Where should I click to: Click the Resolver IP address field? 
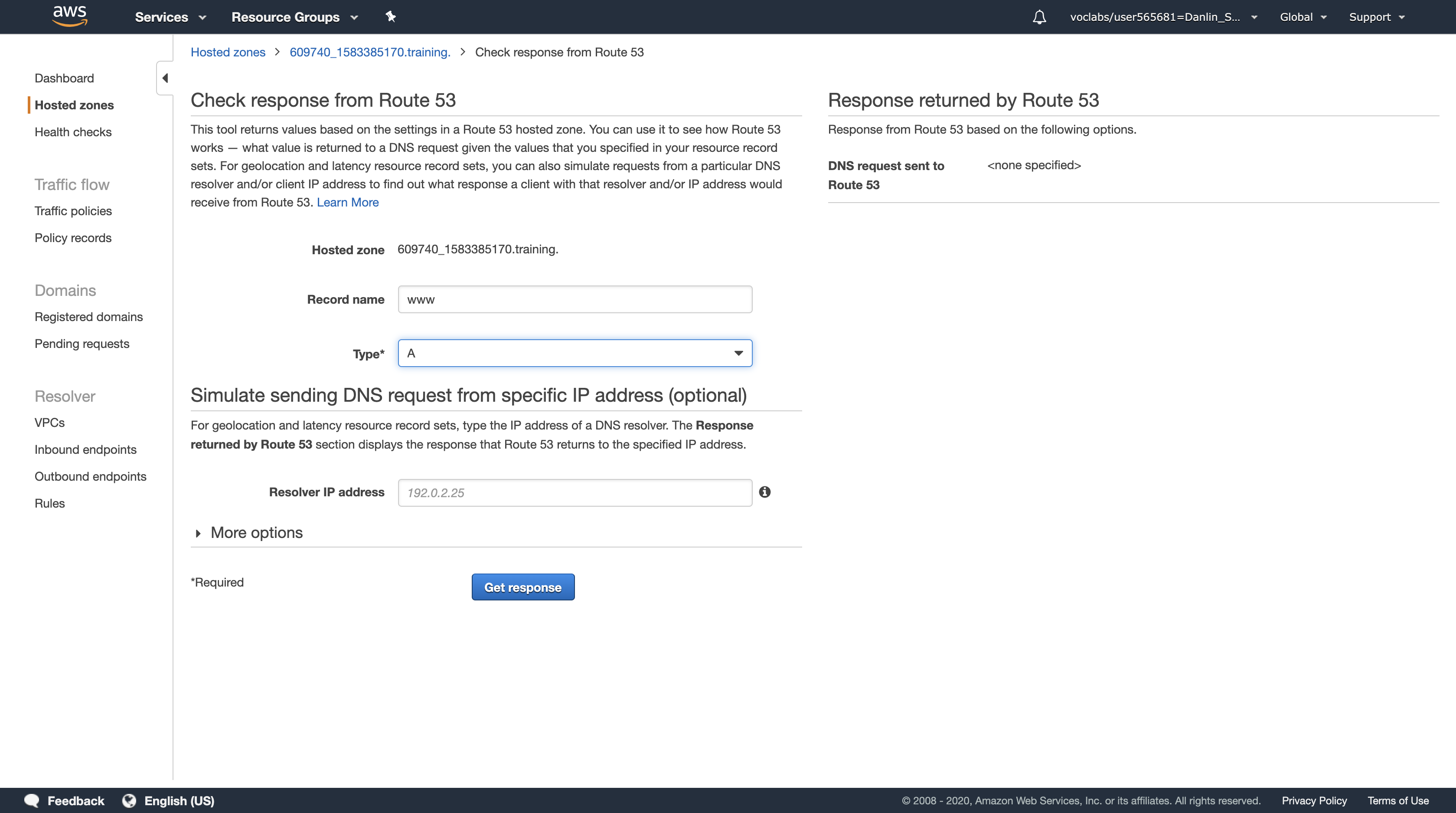(574, 492)
